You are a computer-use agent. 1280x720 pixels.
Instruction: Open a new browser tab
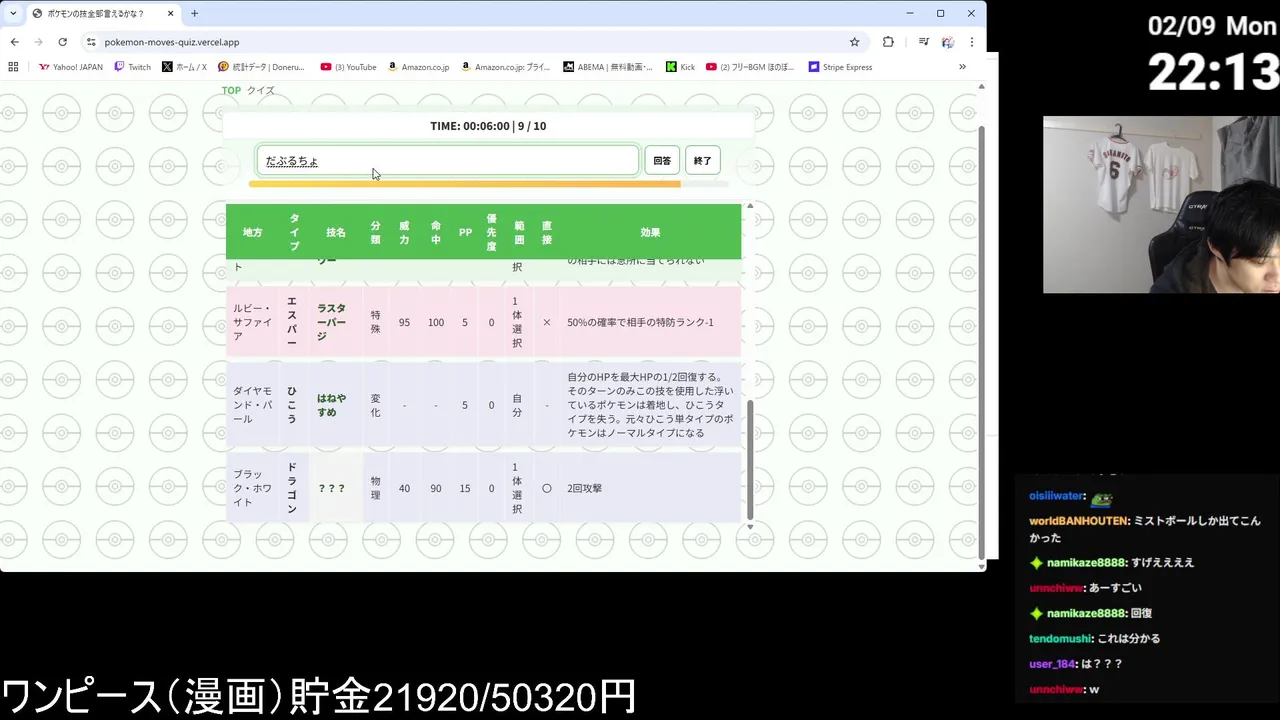pyautogui.click(x=194, y=14)
